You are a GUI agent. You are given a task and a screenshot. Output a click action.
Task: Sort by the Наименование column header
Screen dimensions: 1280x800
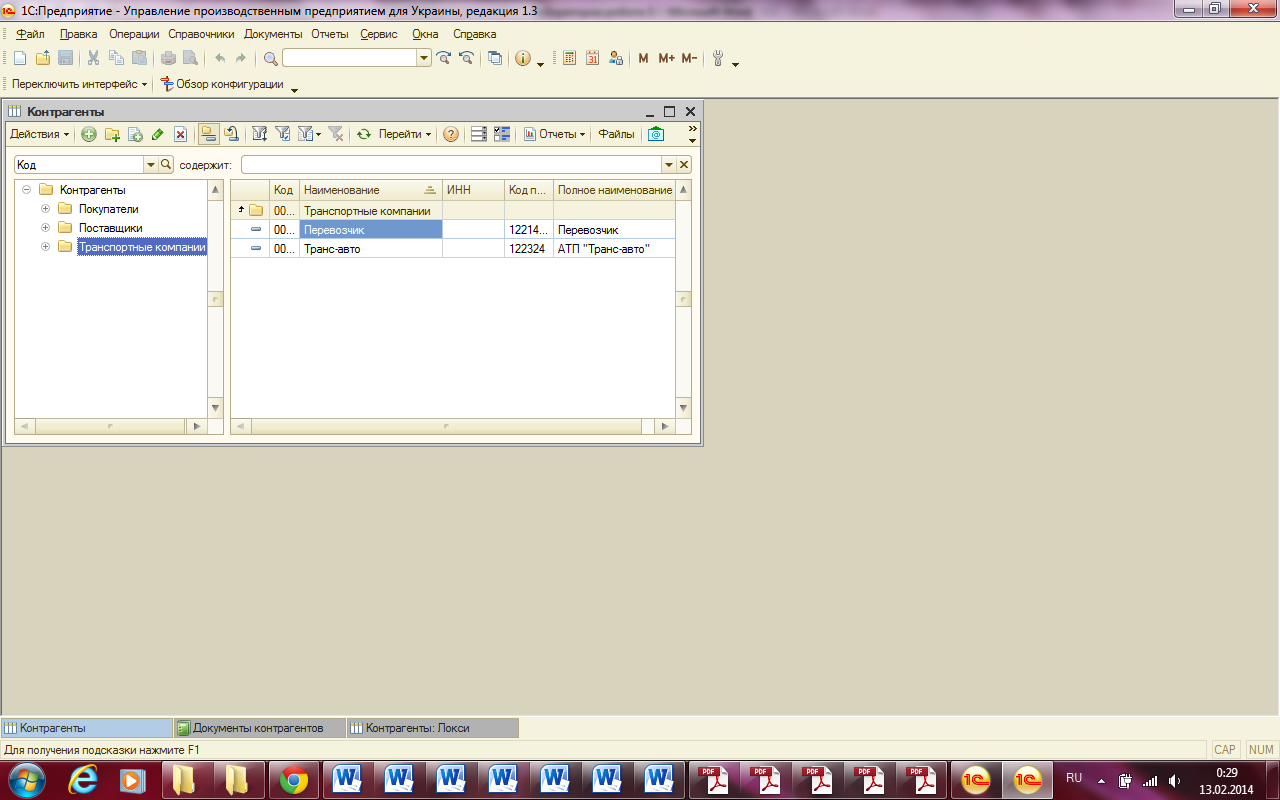coord(371,190)
